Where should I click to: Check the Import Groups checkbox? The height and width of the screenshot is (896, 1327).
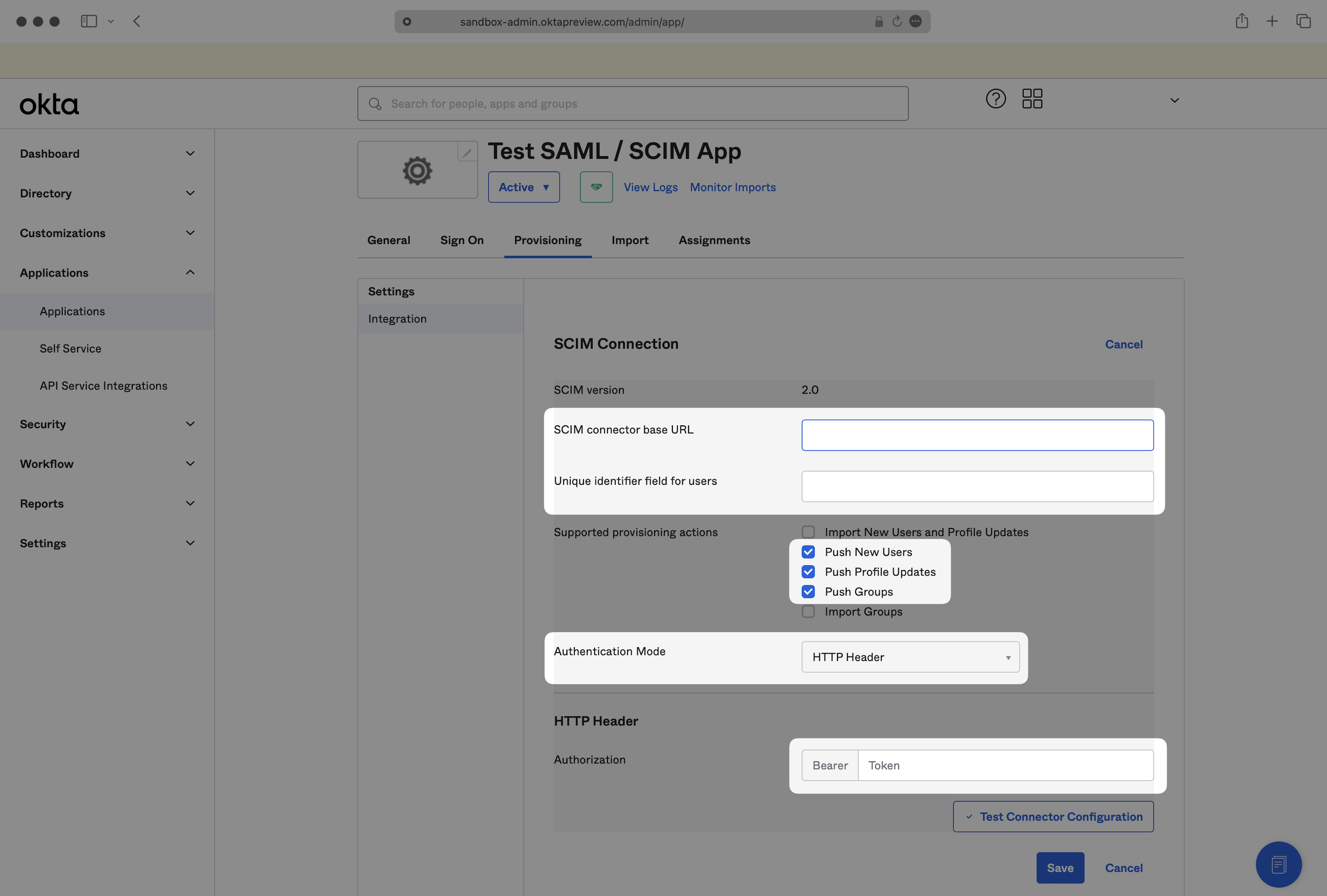coord(808,612)
